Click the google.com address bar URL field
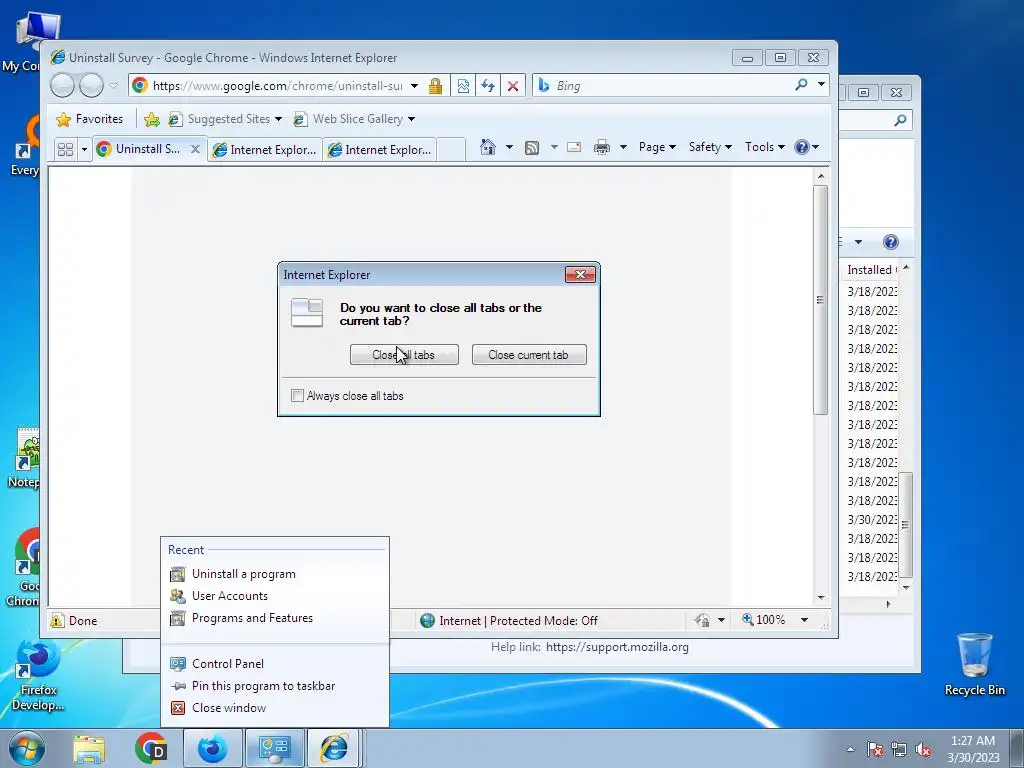The height and width of the screenshot is (768, 1024). pyautogui.click(x=277, y=86)
